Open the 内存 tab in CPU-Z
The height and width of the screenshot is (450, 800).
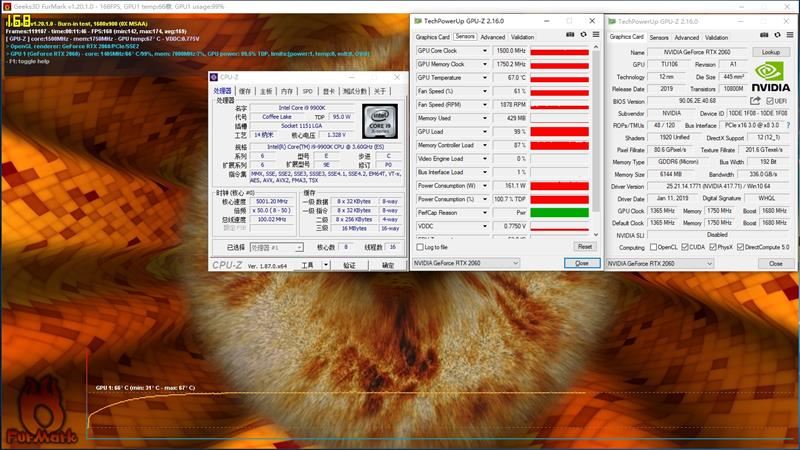pos(287,91)
